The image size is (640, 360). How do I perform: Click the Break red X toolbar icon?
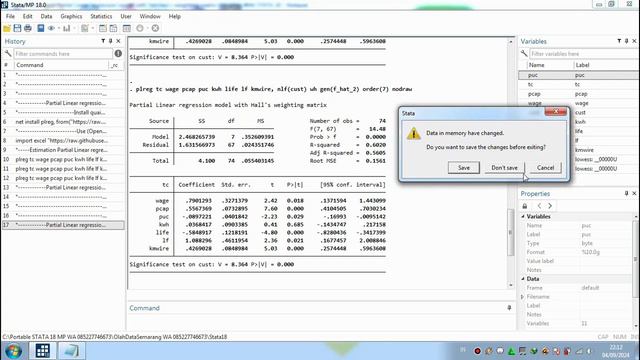click(x=155, y=28)
